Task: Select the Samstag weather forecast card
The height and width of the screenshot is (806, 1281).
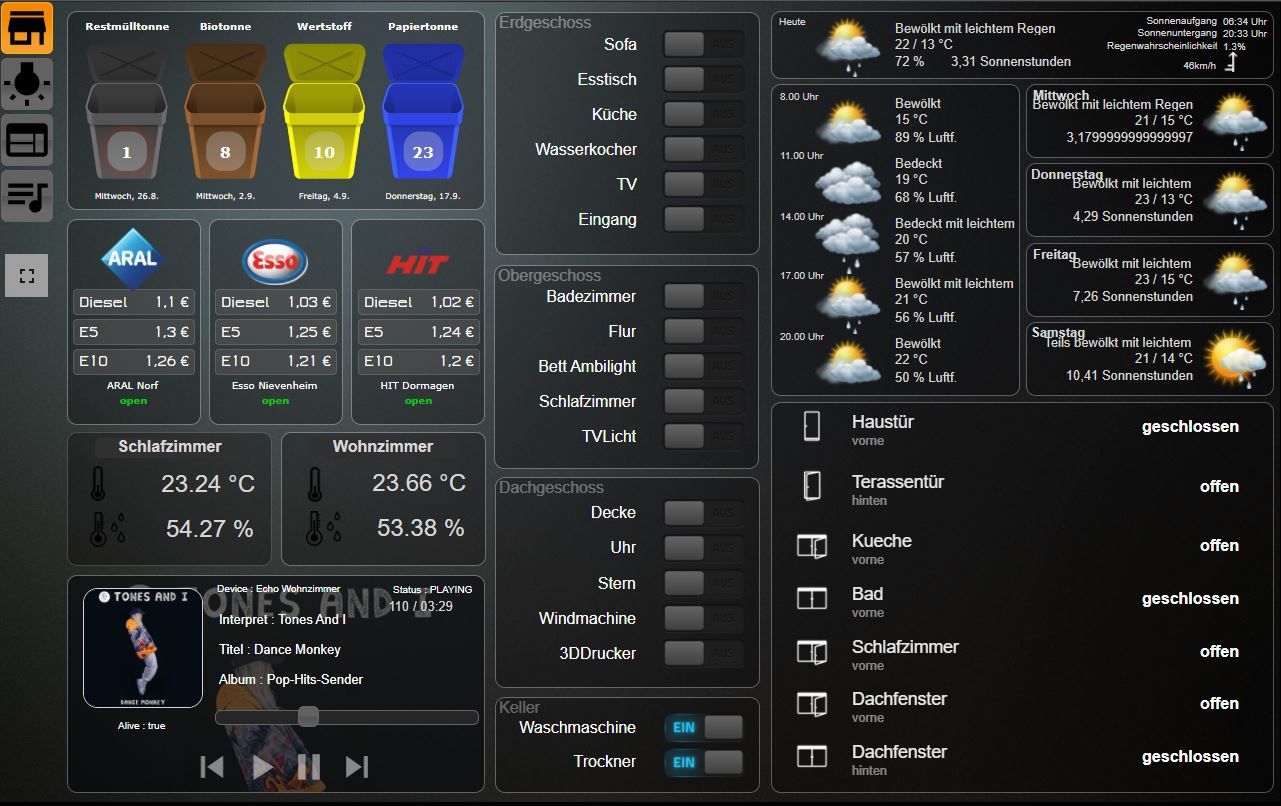Action: click(1149, 358)
